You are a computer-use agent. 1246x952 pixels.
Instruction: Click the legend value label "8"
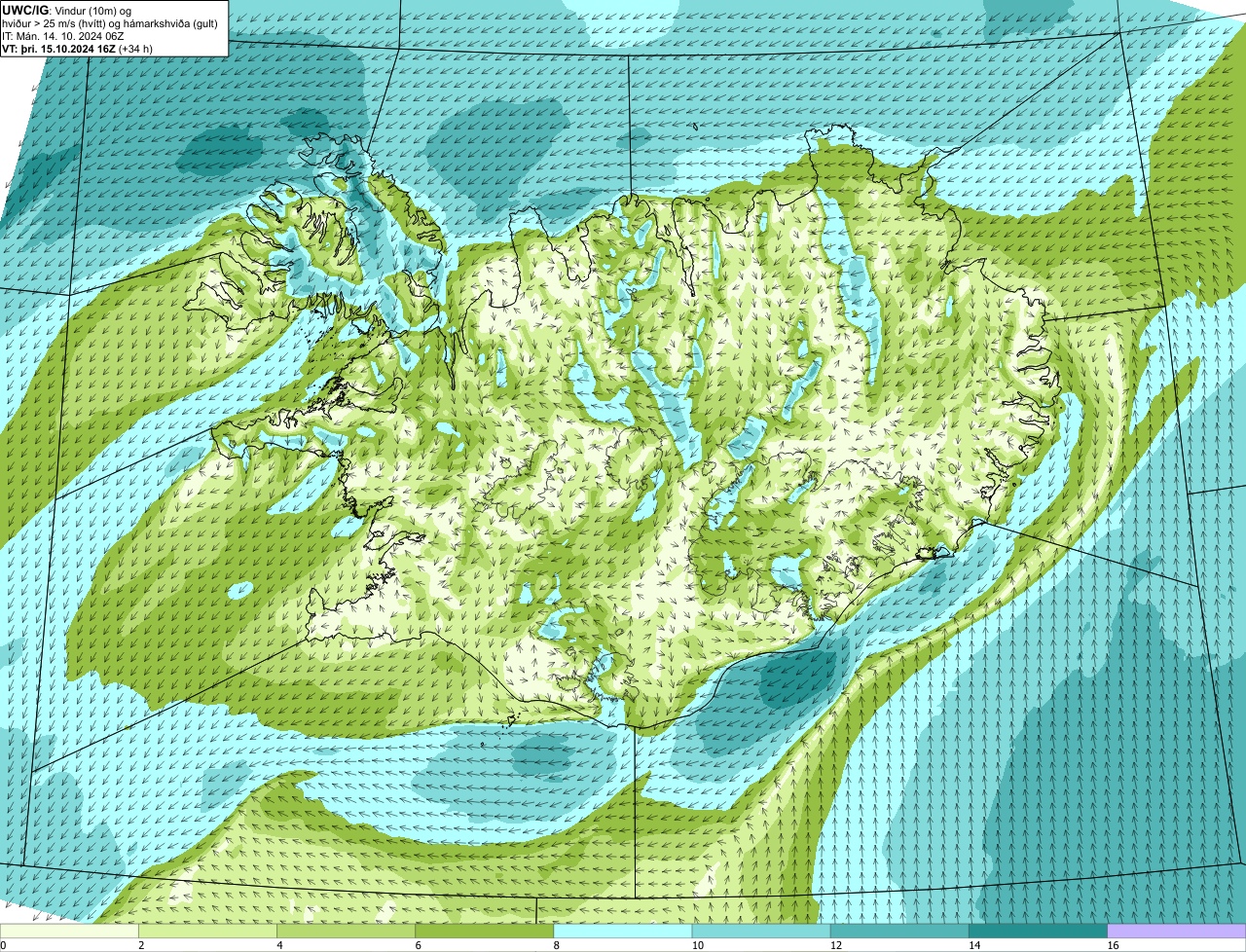click(x=557, y=945)
